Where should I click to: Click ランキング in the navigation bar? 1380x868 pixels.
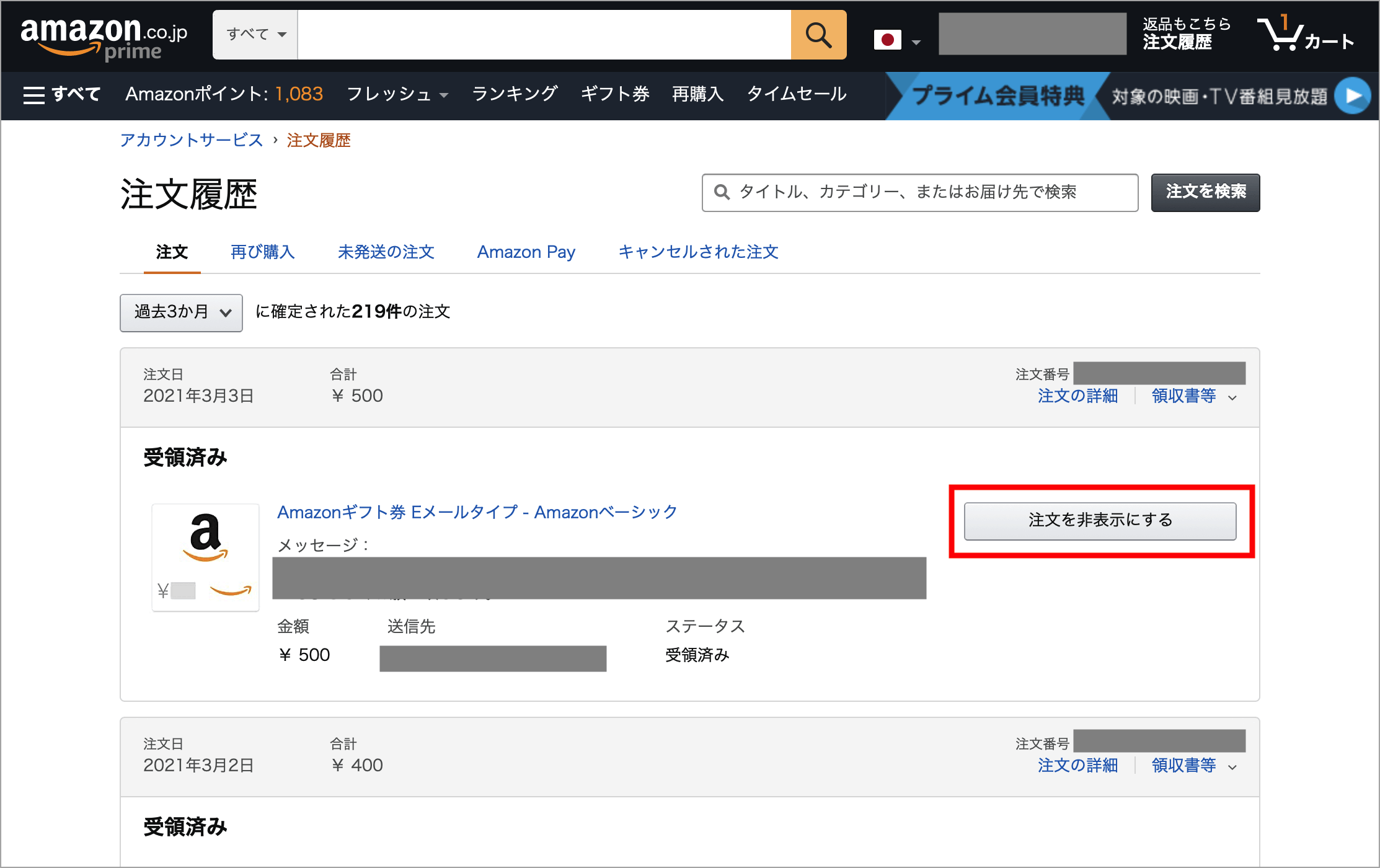(515, 94)
